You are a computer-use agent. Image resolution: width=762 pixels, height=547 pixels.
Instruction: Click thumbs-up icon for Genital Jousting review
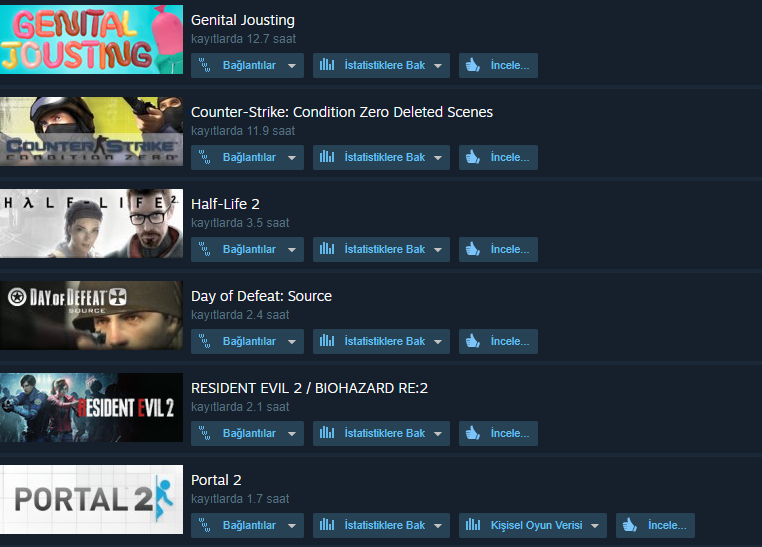(473, 65)
